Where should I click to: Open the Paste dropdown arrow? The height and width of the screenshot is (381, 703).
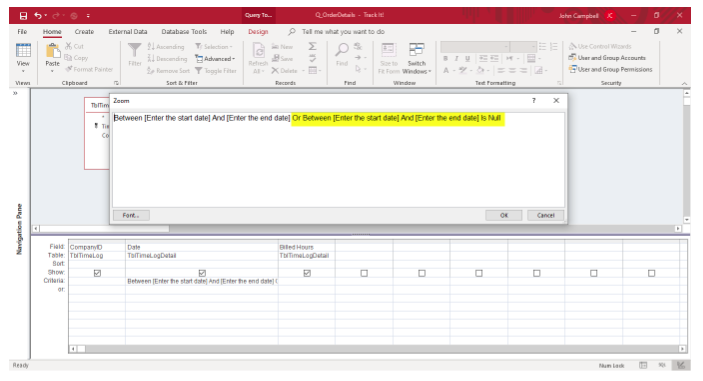(52, 71)
